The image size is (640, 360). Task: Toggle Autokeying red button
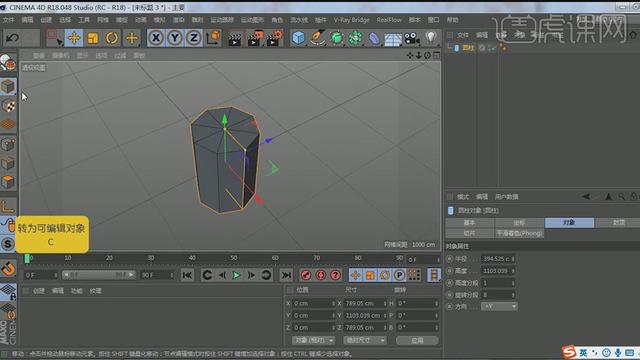(x=320, y=275)
